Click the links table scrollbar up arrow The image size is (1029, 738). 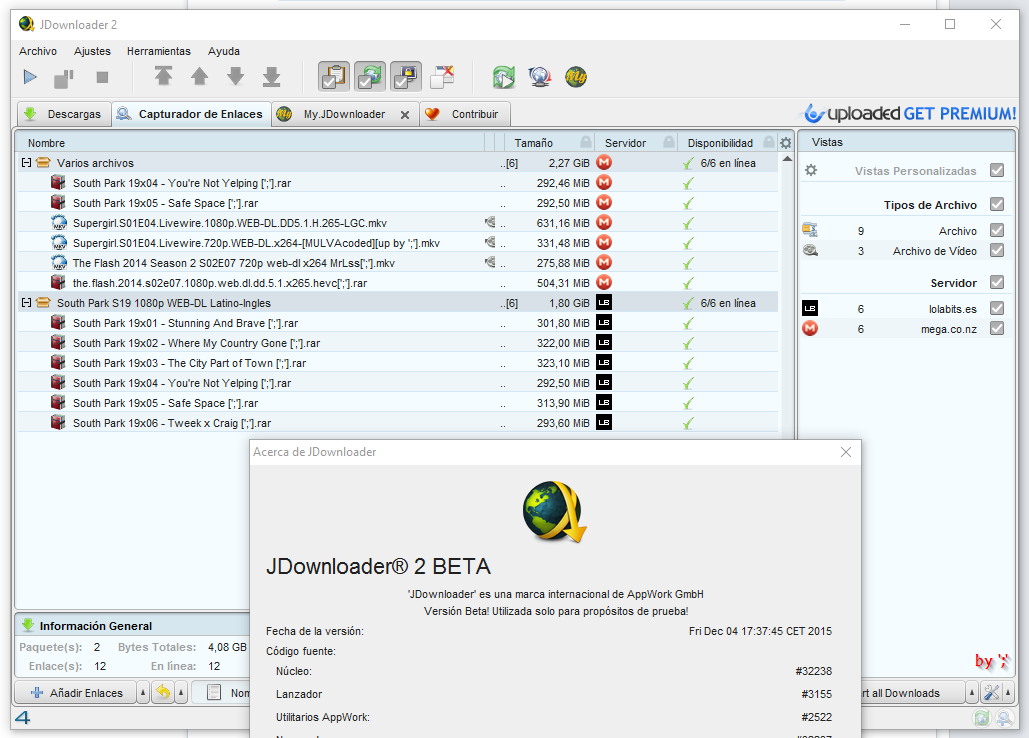(788, 159)
